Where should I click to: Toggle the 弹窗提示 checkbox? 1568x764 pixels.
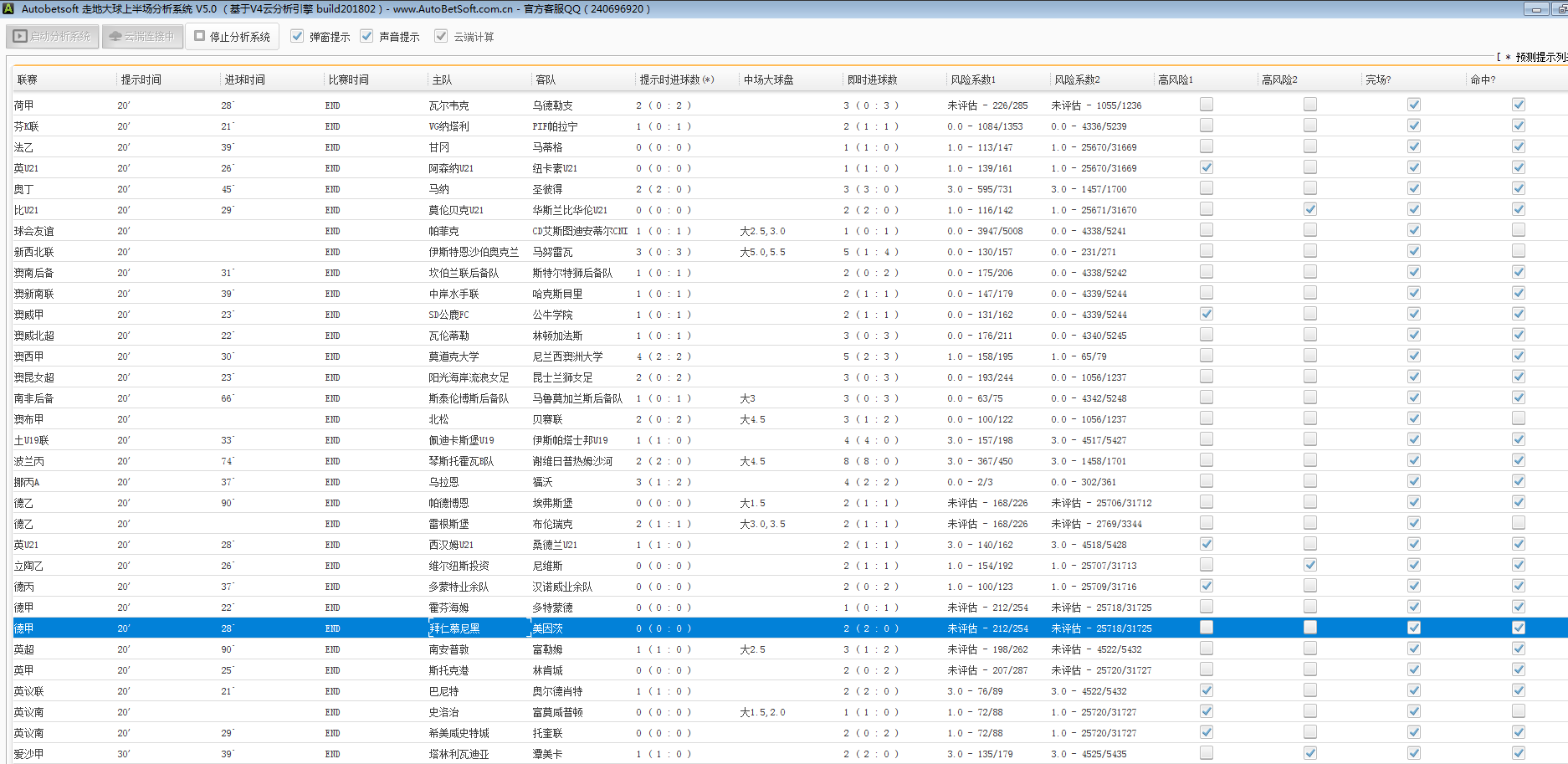click(297, 36)
